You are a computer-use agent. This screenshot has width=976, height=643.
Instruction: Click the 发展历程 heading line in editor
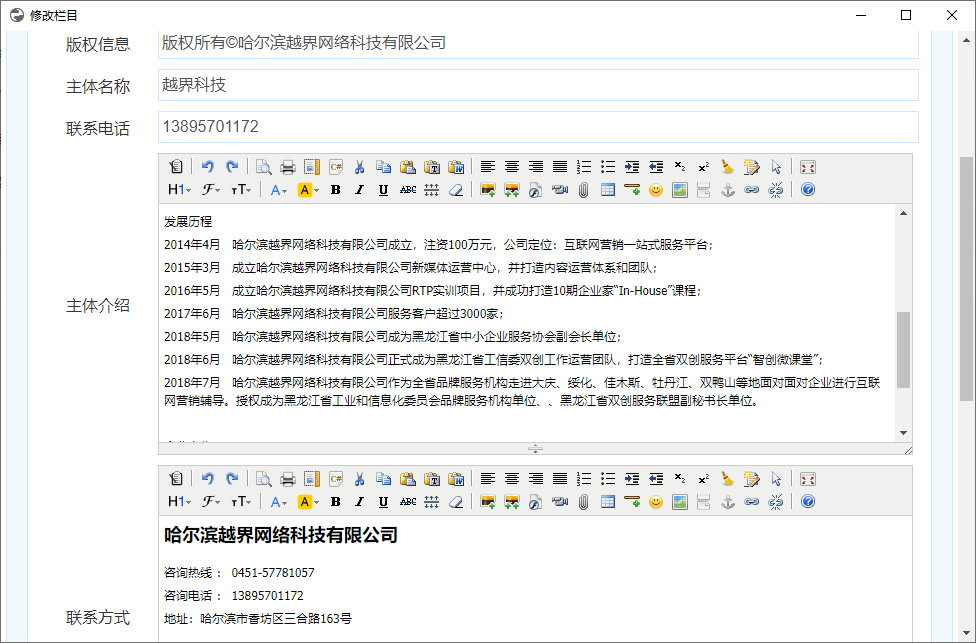point(188,222)
